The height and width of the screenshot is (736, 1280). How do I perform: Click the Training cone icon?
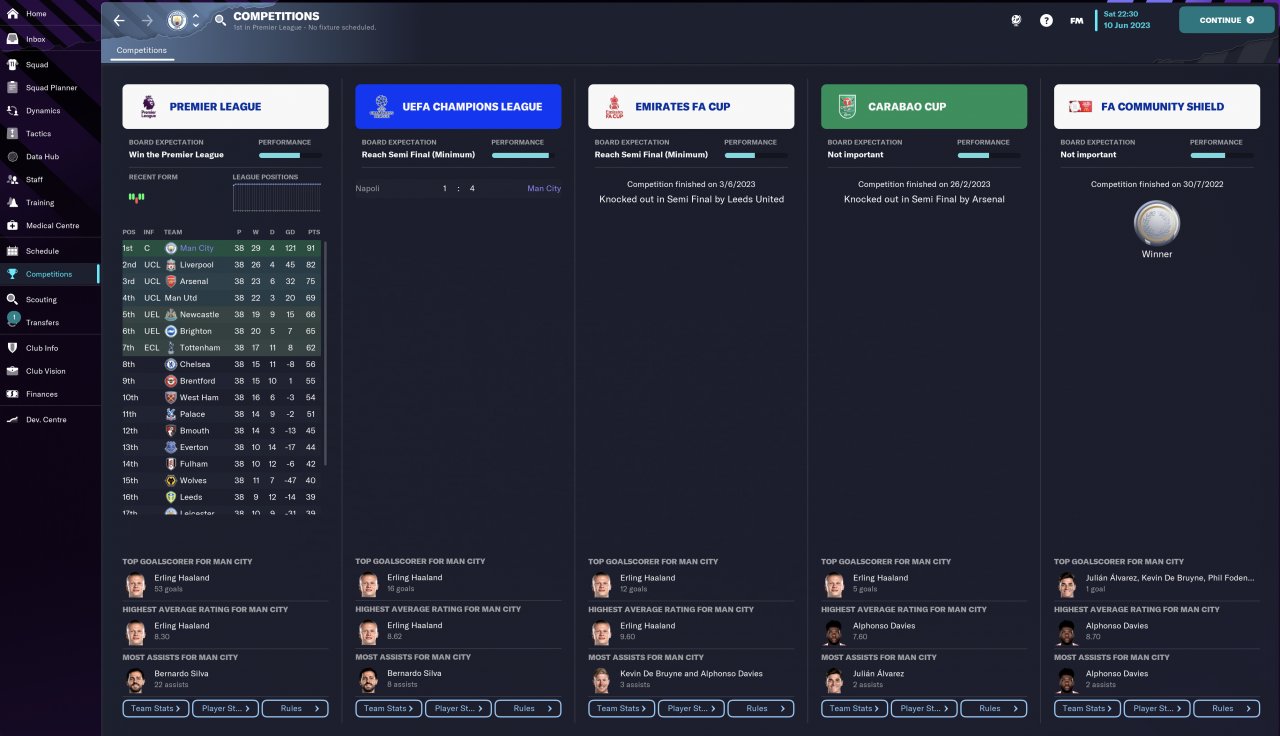point(13,203)
